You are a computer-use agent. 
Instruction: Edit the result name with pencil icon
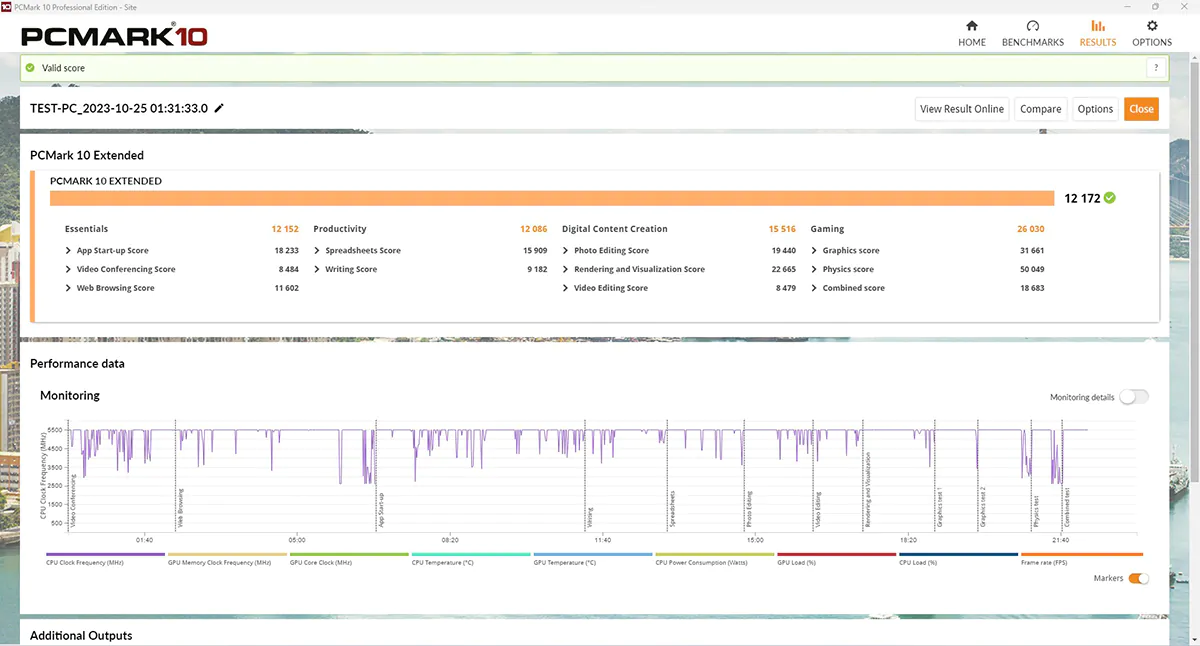point(219,108)
